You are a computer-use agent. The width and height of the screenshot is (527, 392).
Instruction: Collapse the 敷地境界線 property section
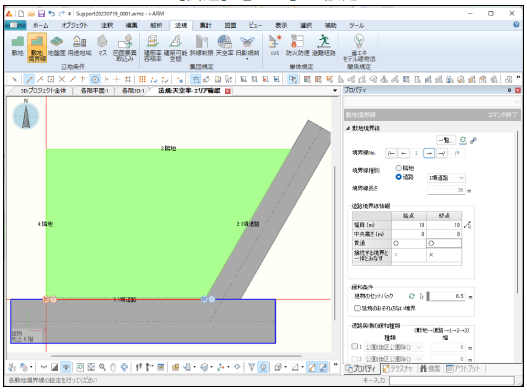click(348, 128)
